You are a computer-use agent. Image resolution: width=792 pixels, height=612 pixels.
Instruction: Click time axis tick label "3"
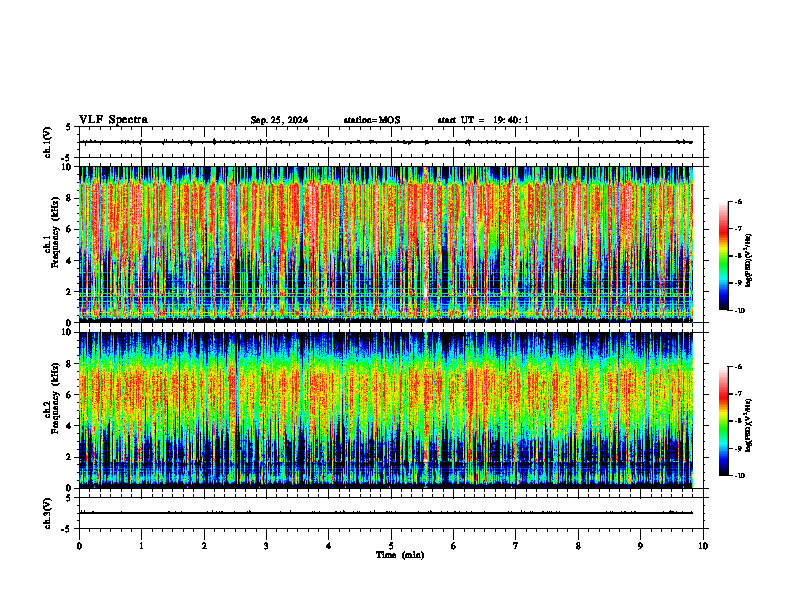pyautogui.click(x=266, y=546)
